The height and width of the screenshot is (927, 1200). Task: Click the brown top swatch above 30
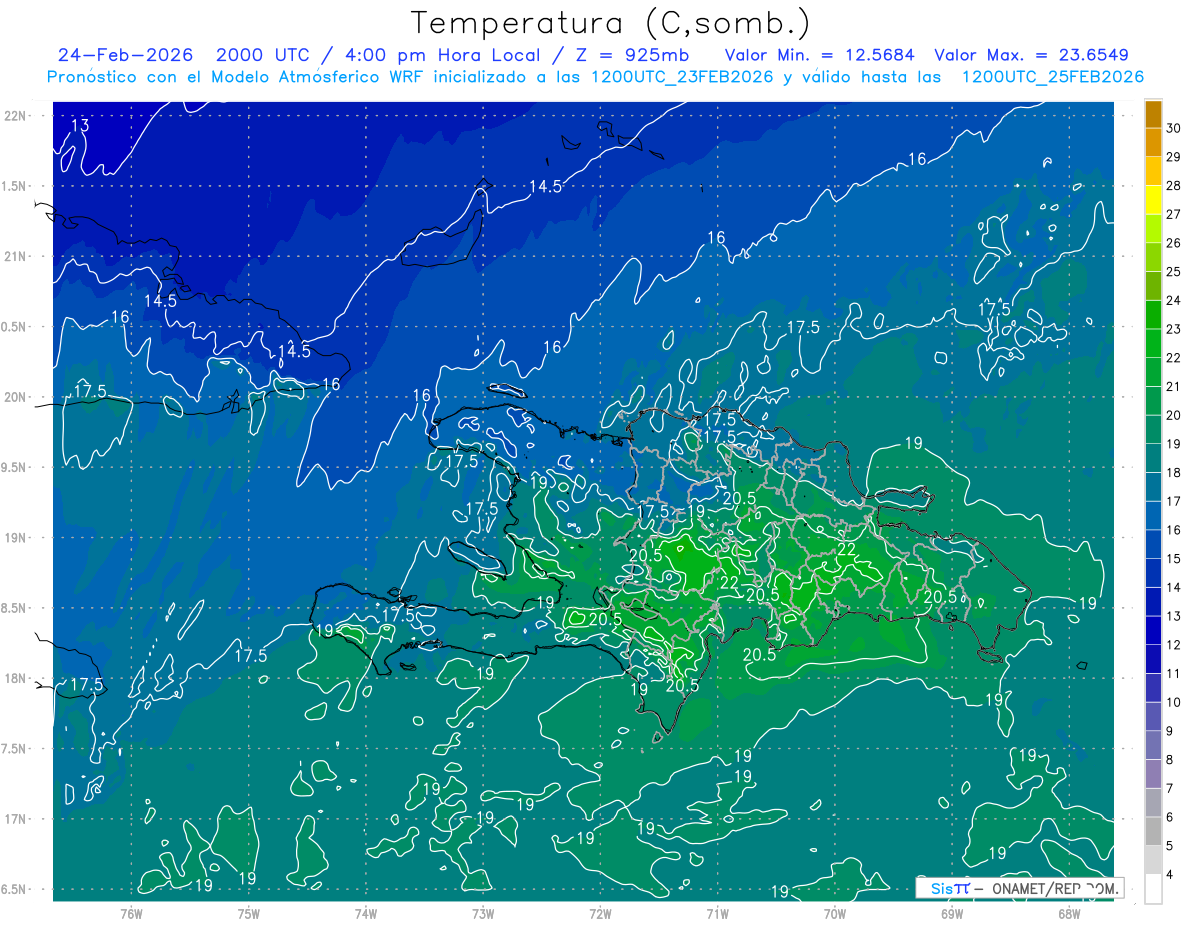(x=1154, y=115)
